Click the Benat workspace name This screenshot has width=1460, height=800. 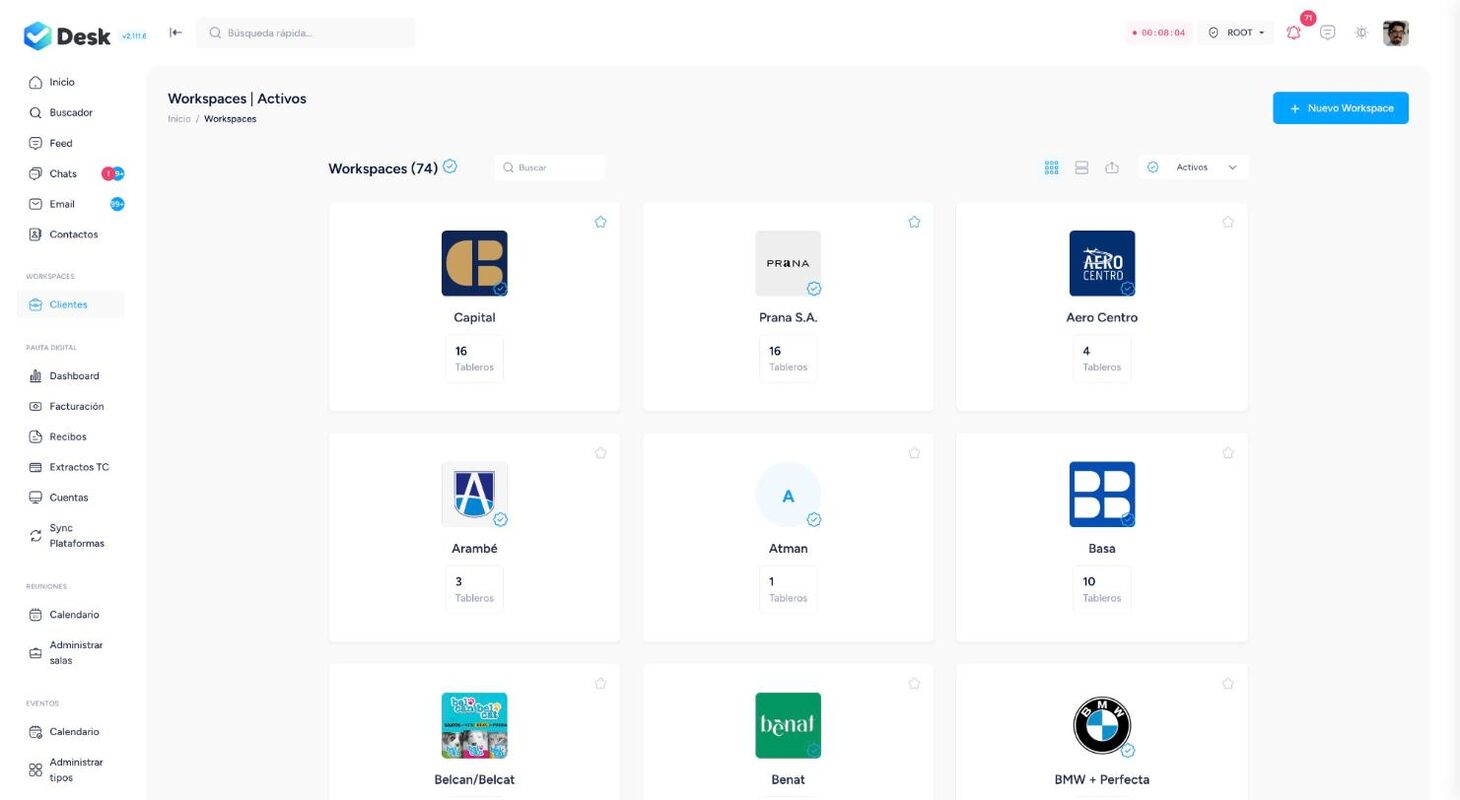[788, 779]
